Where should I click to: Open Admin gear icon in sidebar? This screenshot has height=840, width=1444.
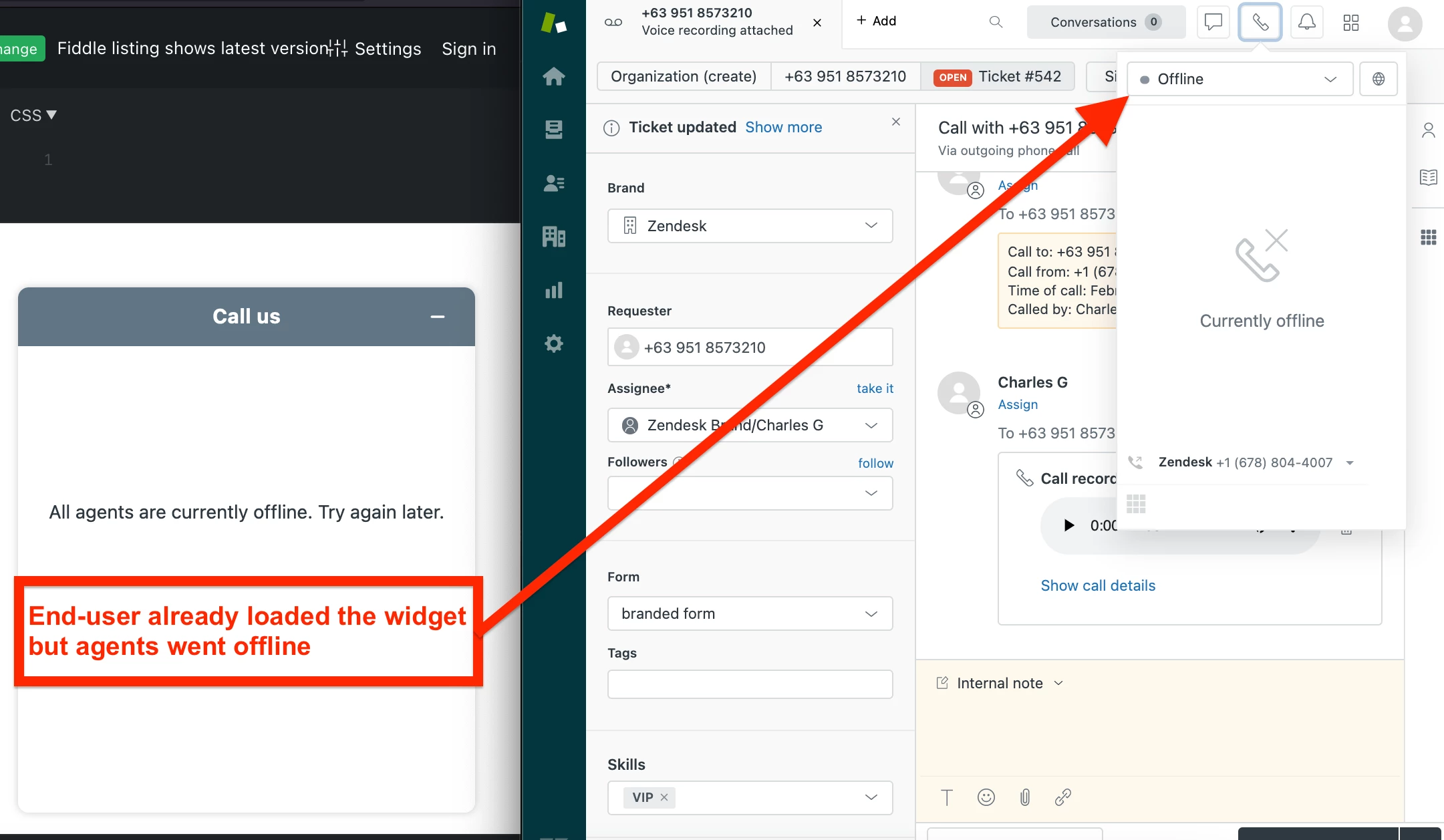click(x=553, y=343)
